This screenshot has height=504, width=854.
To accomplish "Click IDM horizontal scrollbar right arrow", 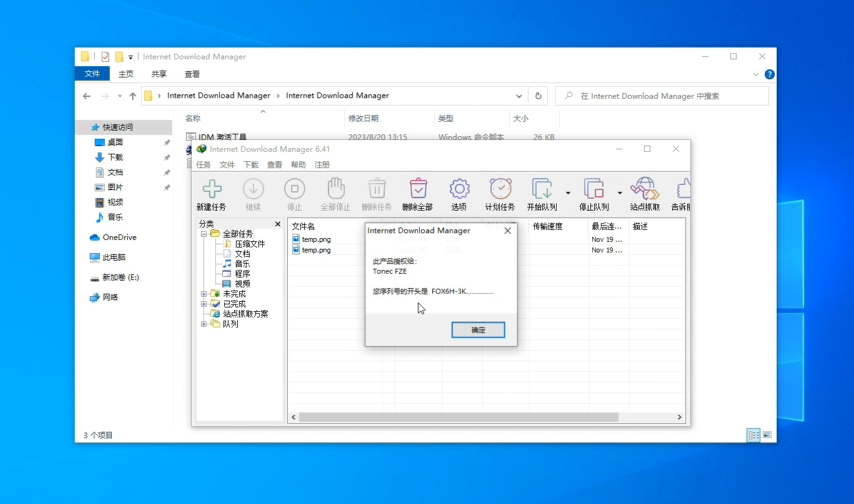I will (679, 417).
